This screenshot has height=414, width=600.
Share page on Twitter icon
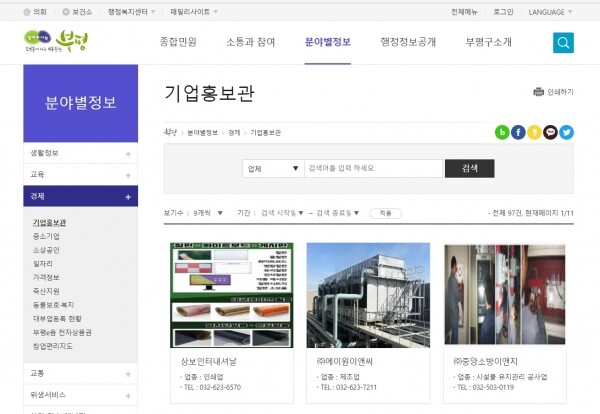[566, 132]
